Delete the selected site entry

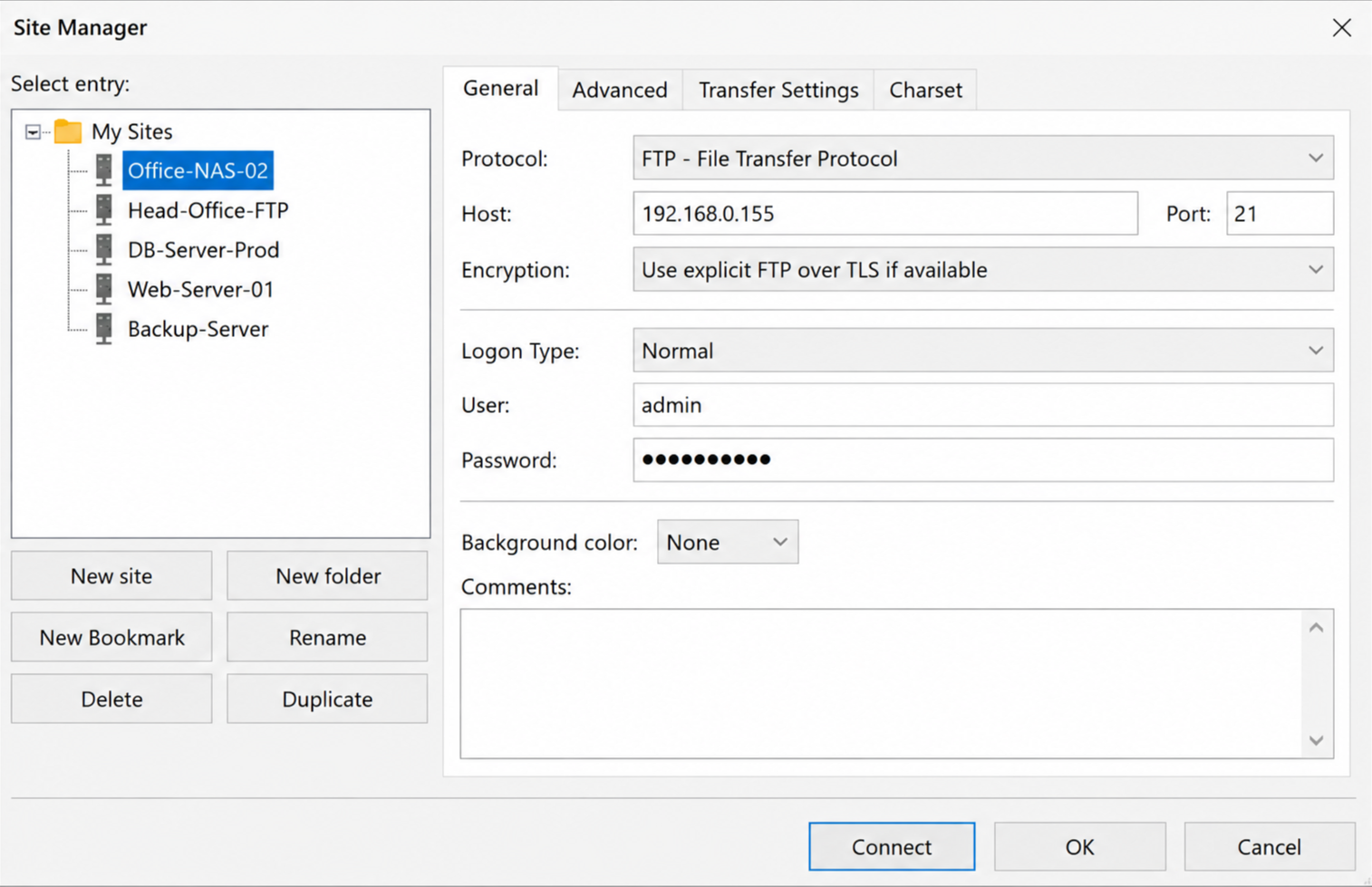(x=111, y=699)
